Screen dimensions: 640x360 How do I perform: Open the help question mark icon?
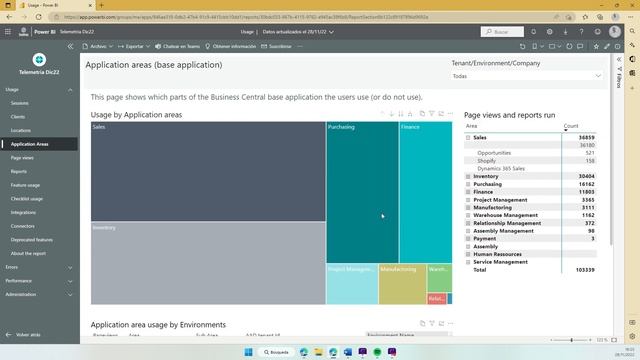click(x=581, y=31)
